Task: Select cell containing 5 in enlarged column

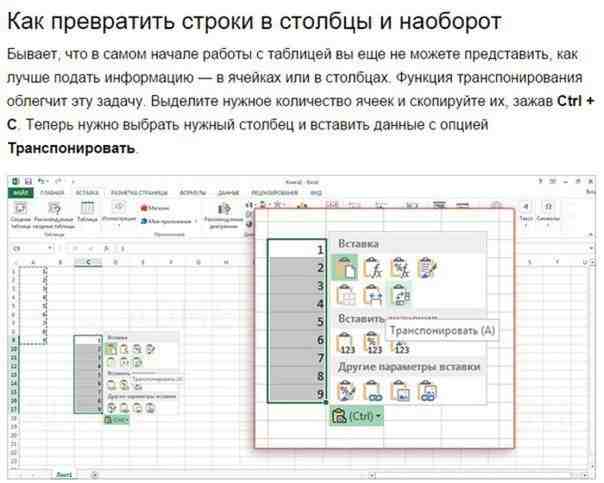Action: coord(299,322)
